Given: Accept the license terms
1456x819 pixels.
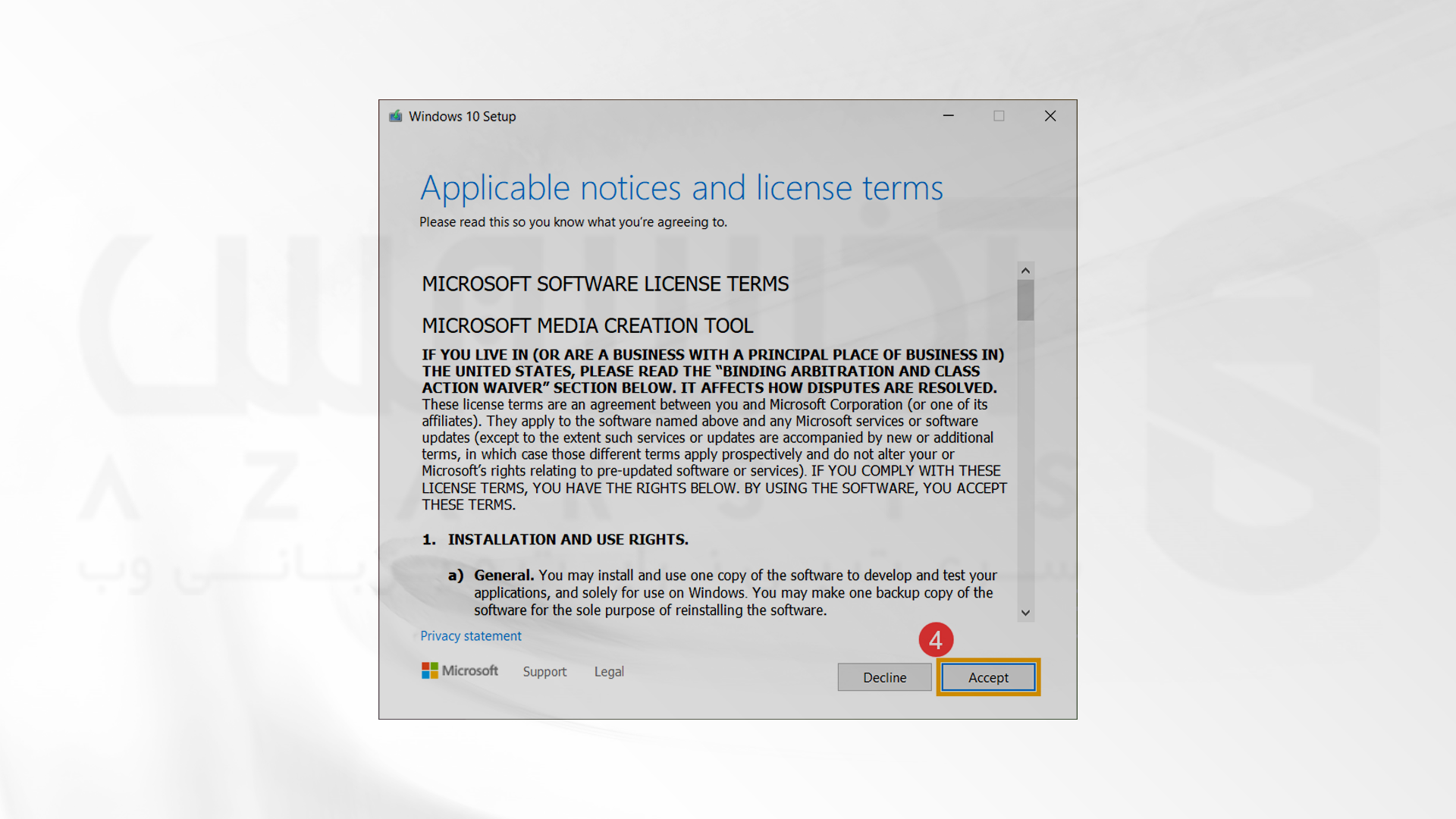Looking at the screenshot, I should (x=988, y=677).
